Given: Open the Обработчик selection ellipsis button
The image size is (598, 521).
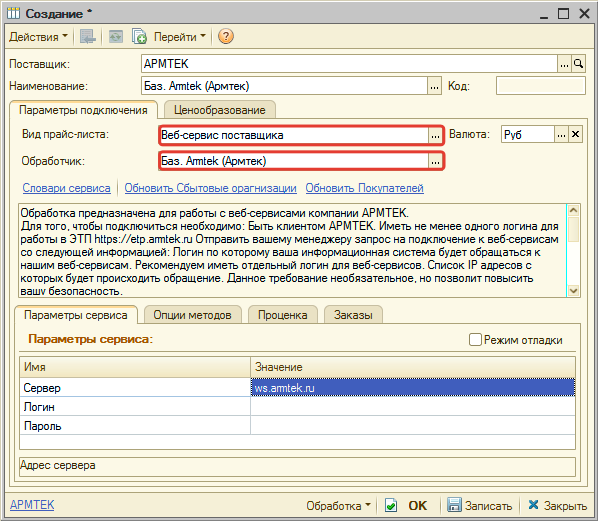Looking at the screenshot, I should pyautogui.click(x=435, y=161).
